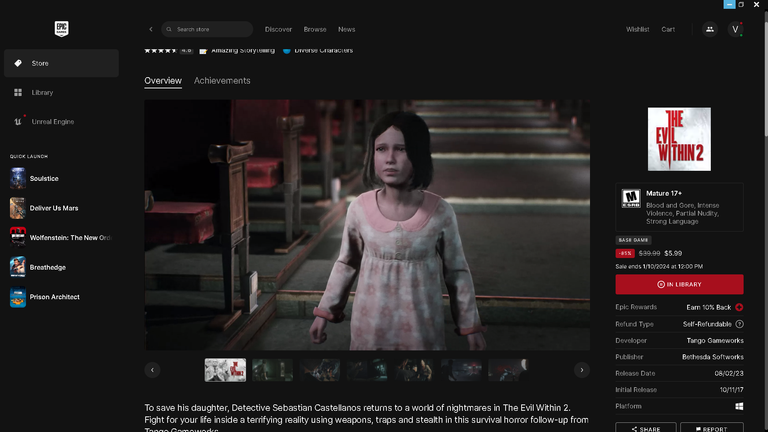Open the Friends icon
768x432 pixels.
[710, 29]
